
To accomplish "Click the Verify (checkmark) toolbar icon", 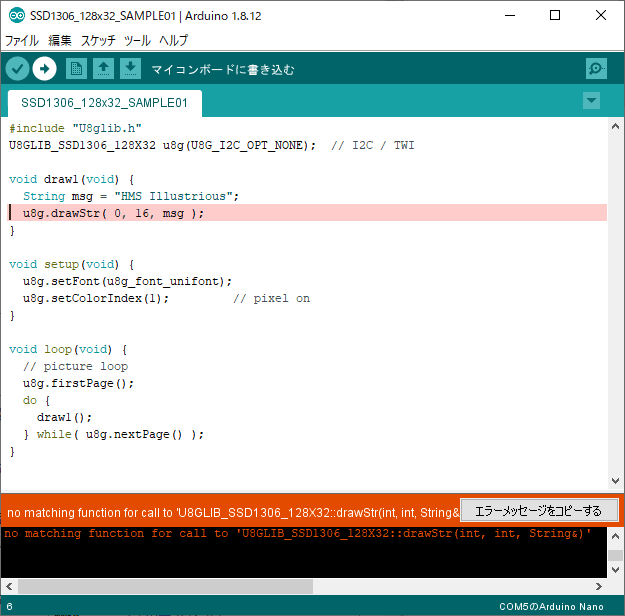I will 17,69.
